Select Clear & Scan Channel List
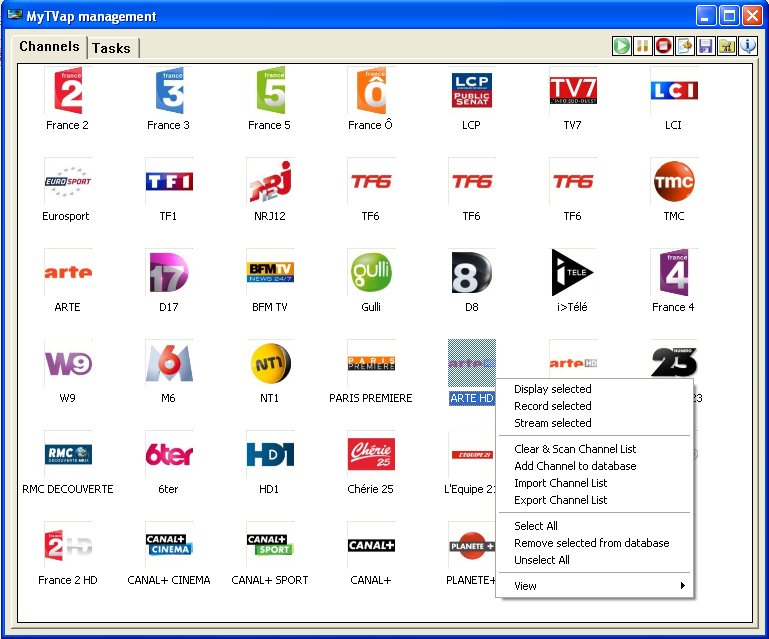 (x=574, y=449)
